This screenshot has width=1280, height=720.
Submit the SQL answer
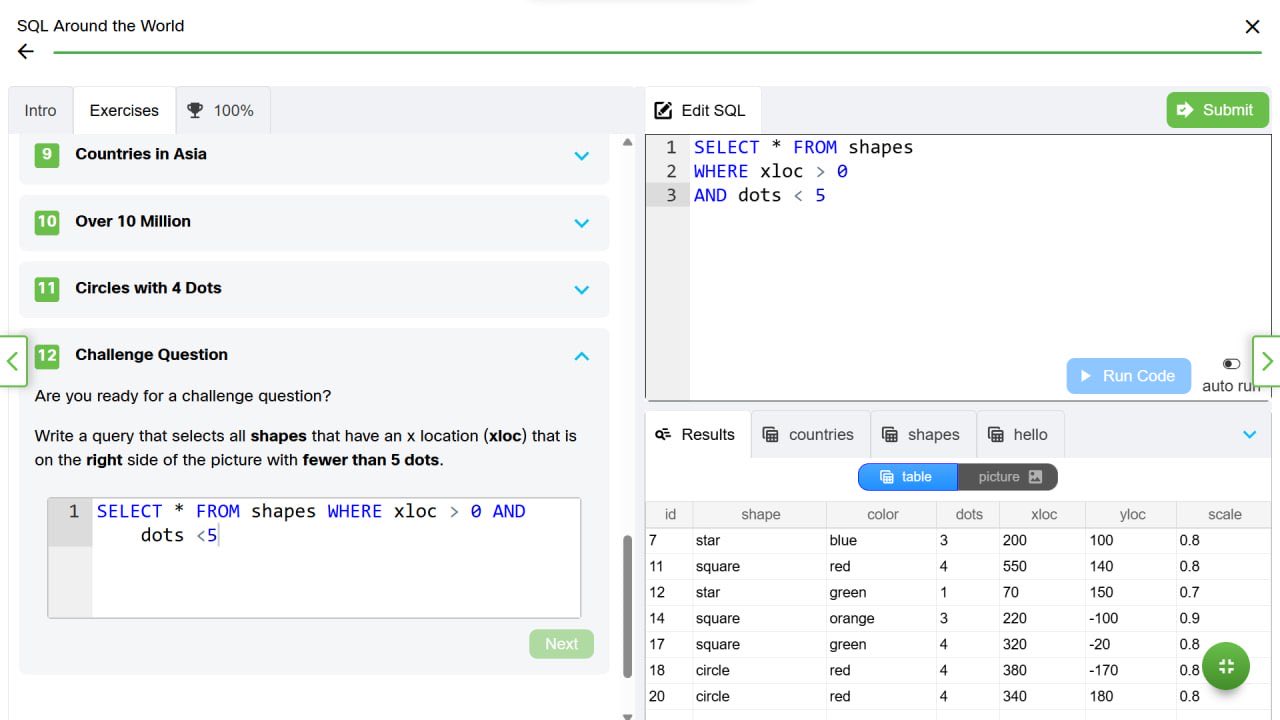[x=1216, y=110]
